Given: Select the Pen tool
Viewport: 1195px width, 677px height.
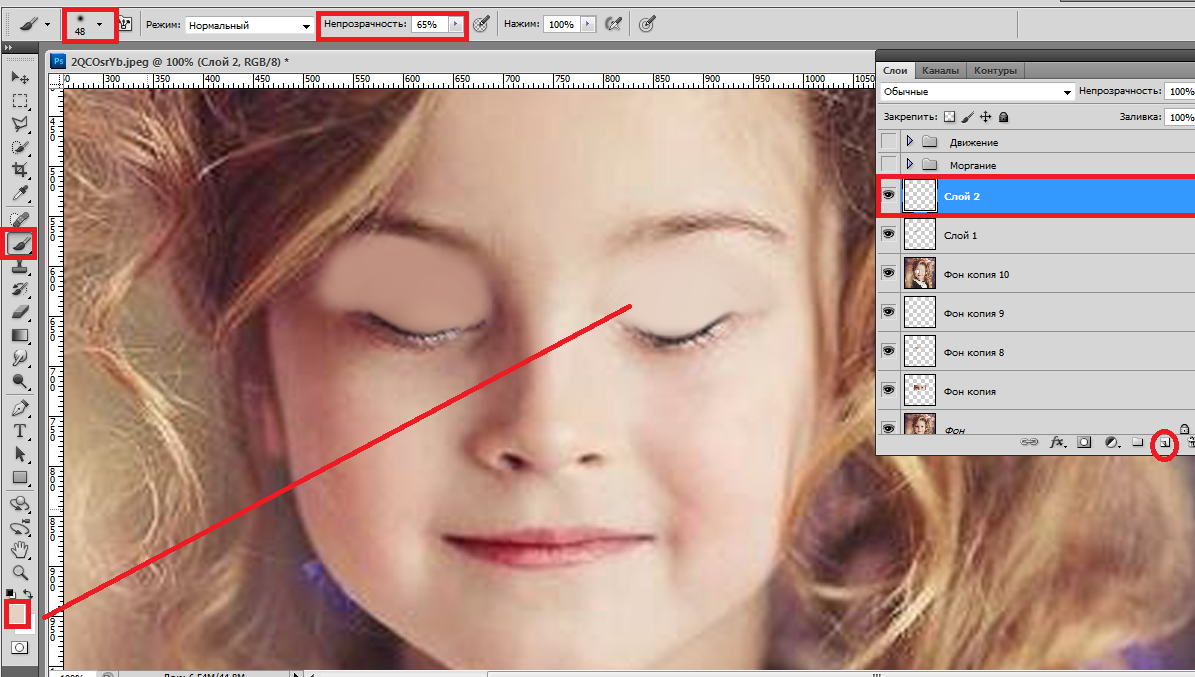Looking at the screenshot, I should point(20,408).
